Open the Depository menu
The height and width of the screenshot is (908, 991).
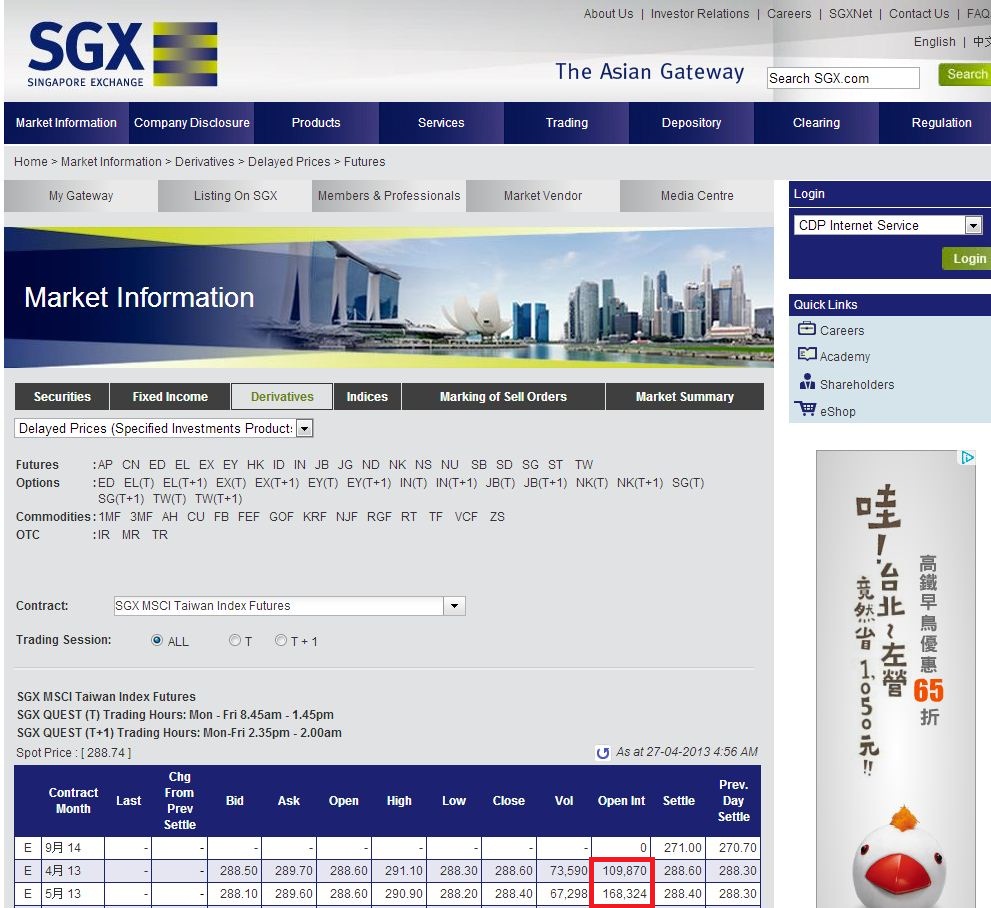click(x=691, y=123)
